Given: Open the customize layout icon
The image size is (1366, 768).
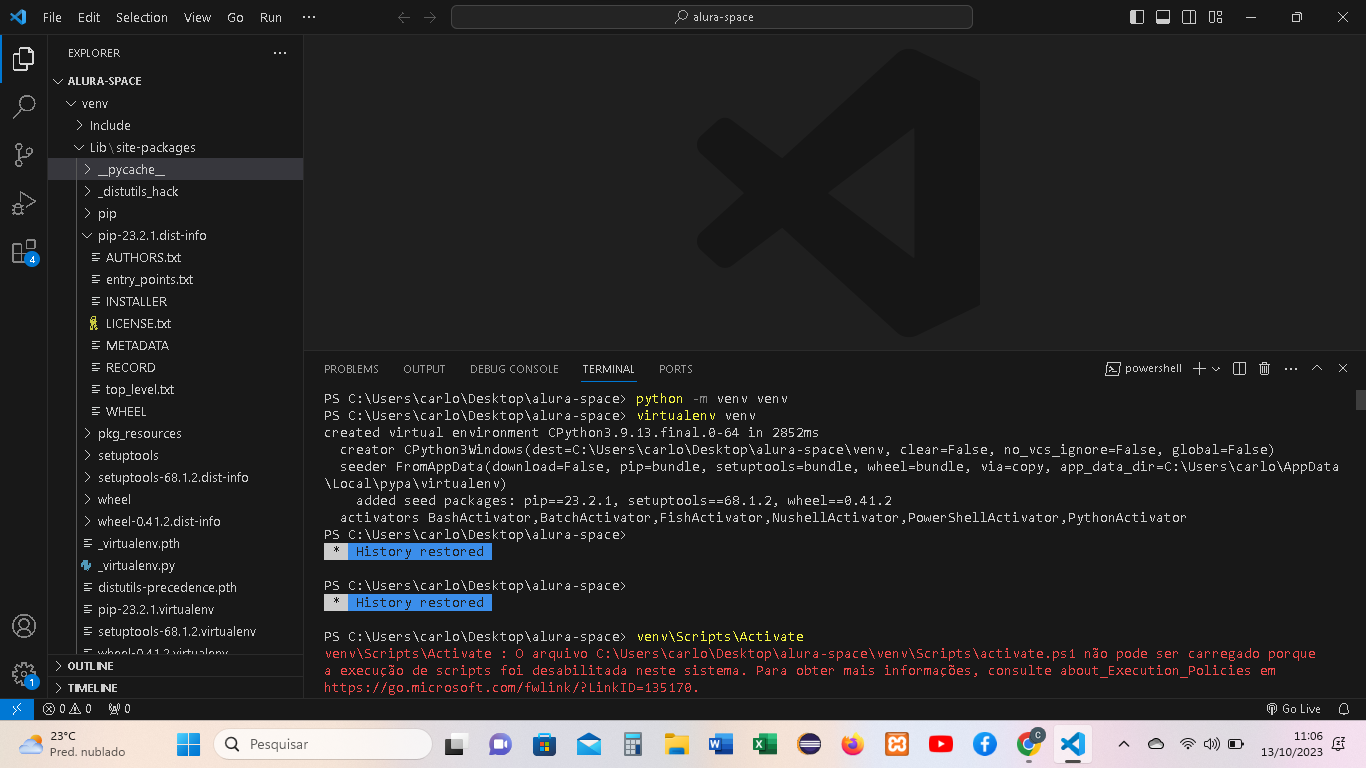Looking at the screenshot, I should click(1215, 17).
